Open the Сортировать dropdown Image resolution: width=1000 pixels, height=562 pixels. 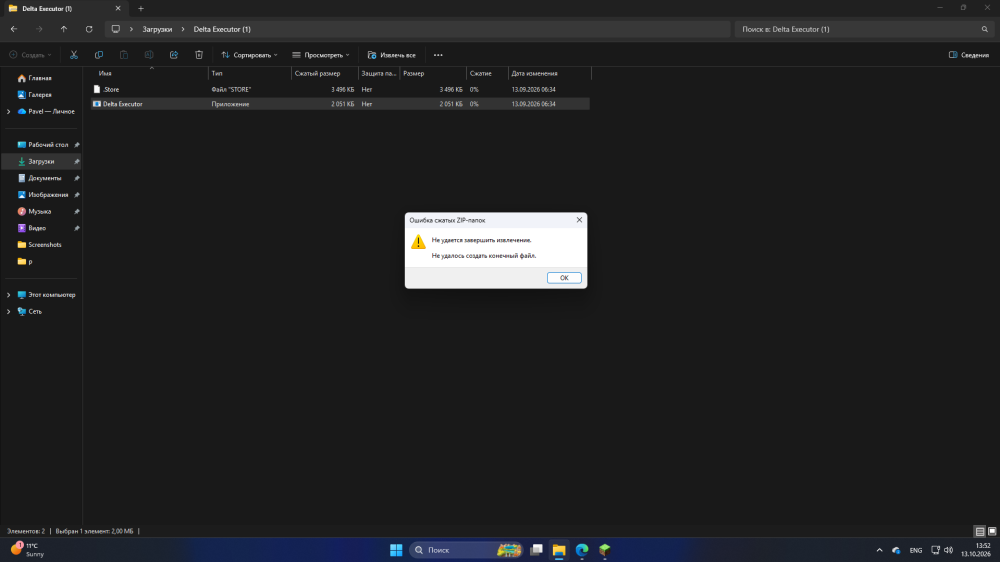(249, 55)
